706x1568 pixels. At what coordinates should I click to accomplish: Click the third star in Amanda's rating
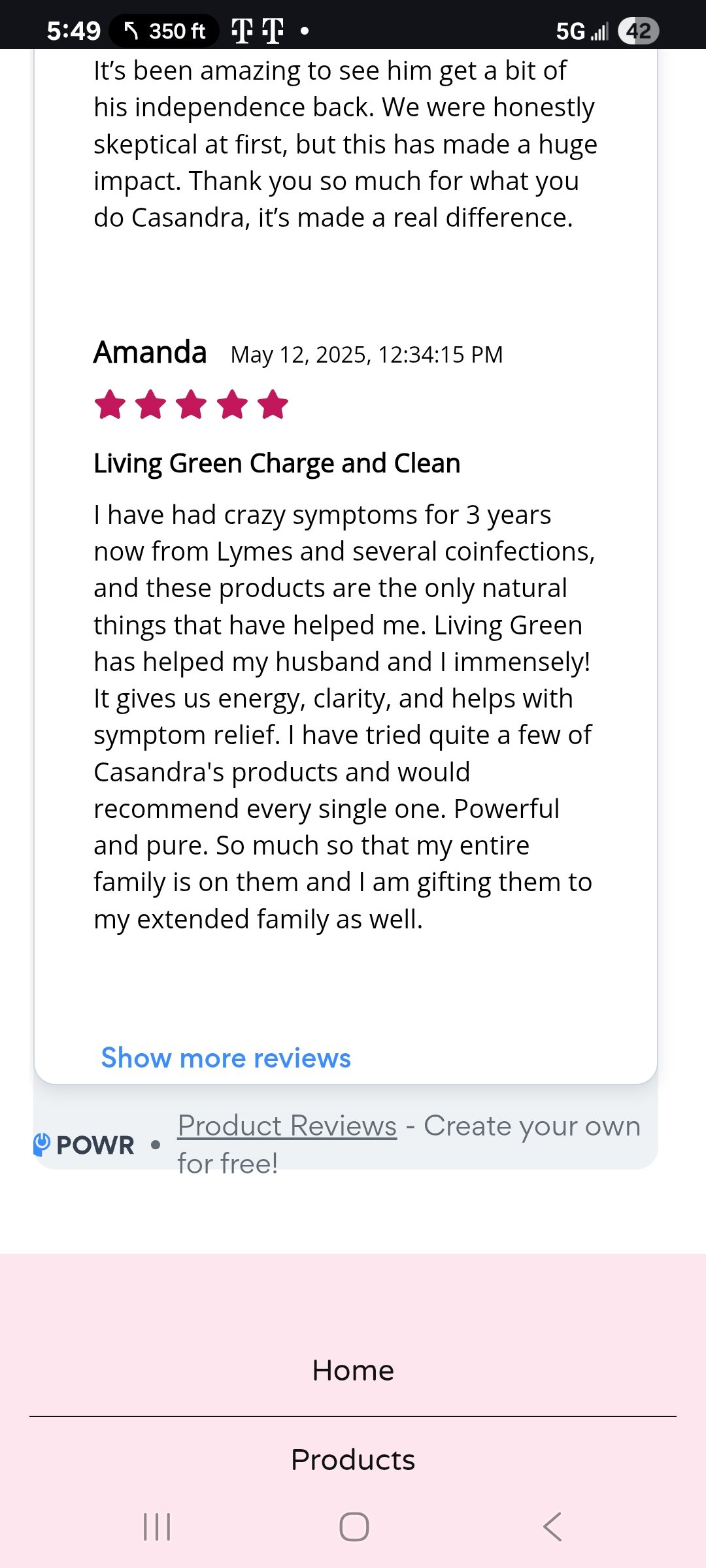[x=192, y=404]
